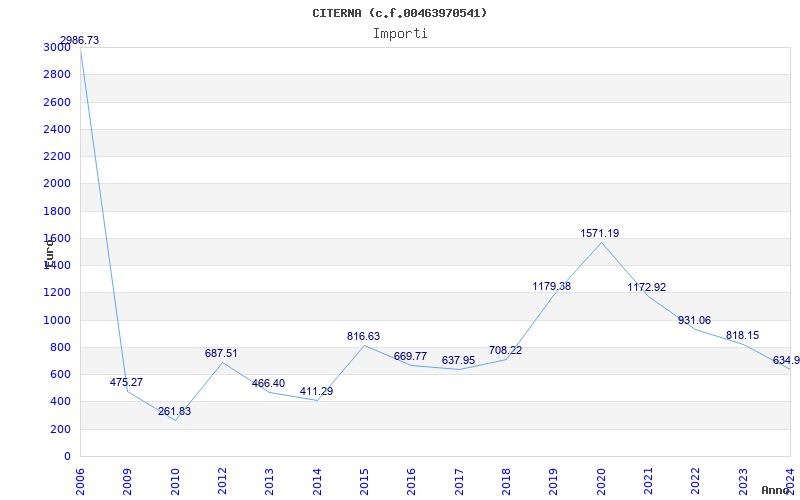
Task: Click the 411.29 value label
Action: tap(316, 391)
